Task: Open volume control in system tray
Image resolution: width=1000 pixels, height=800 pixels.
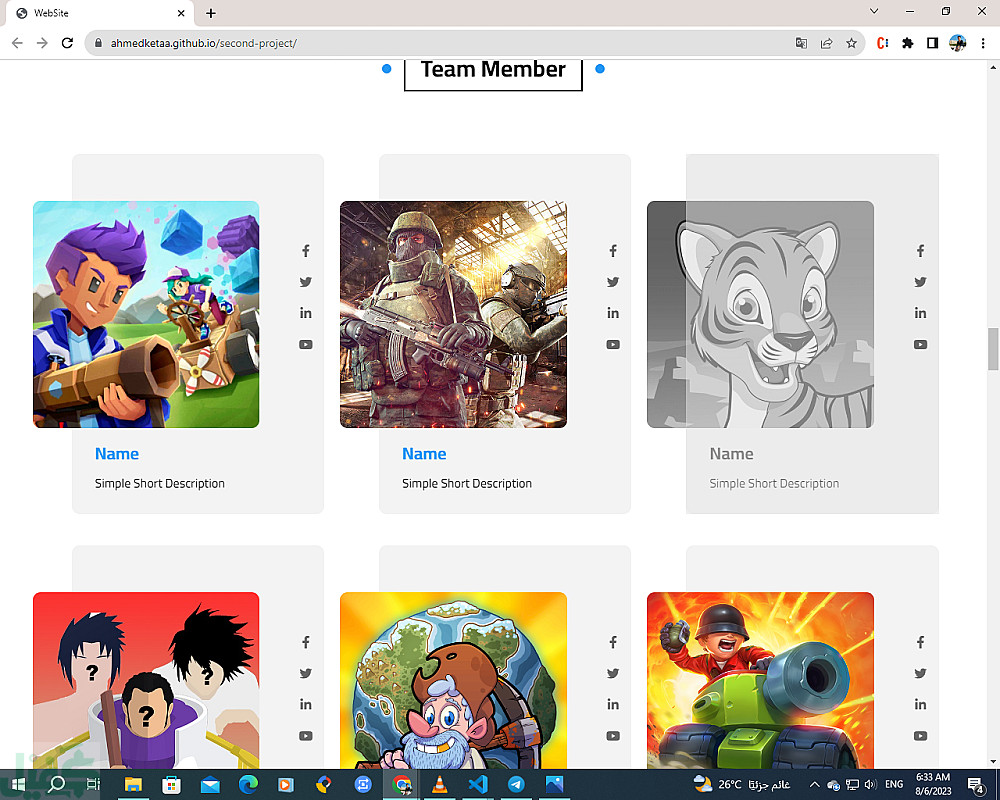Action: click(x=870, y=784)
